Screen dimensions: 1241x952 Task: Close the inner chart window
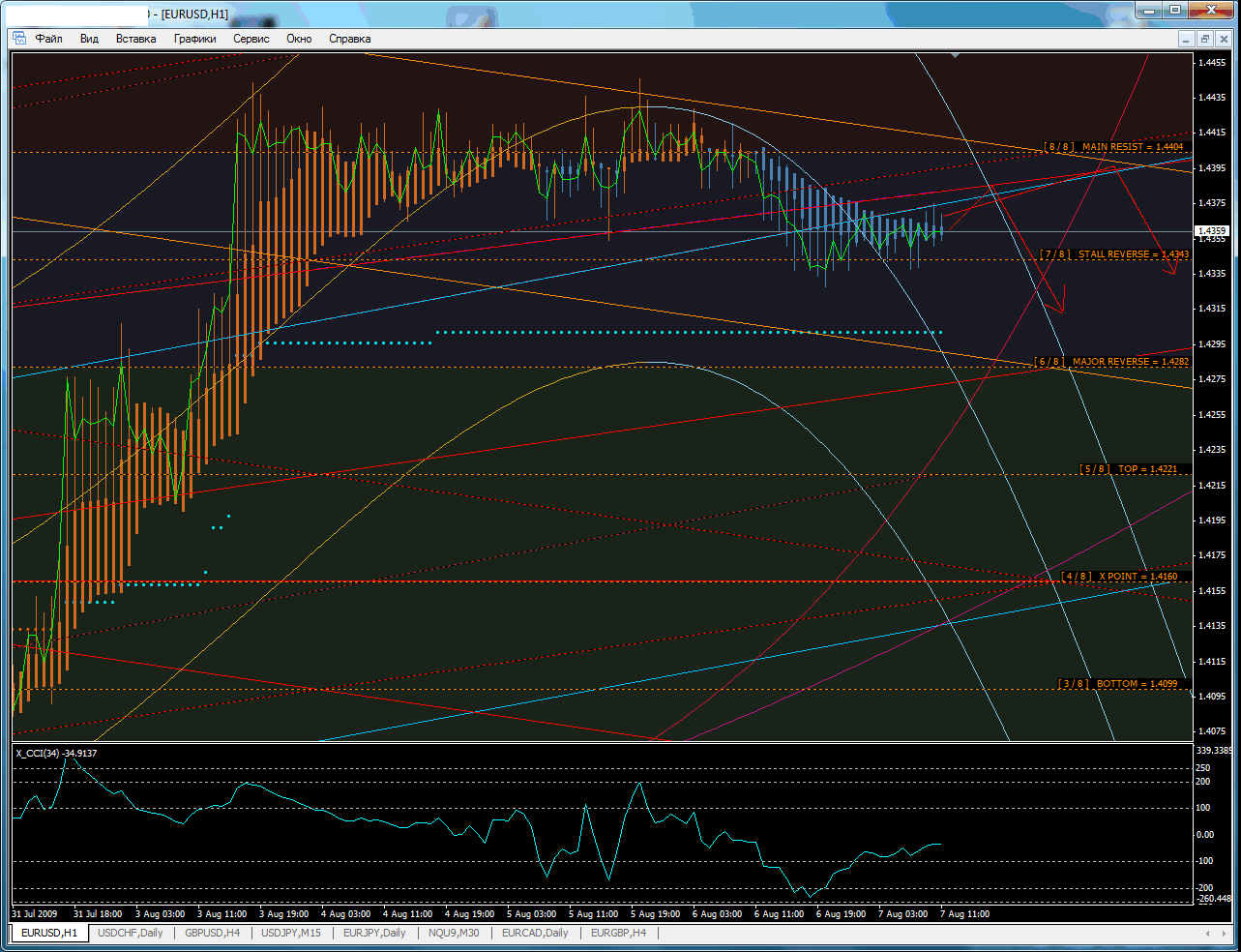pyautogui.click(x=1224, y=39)
